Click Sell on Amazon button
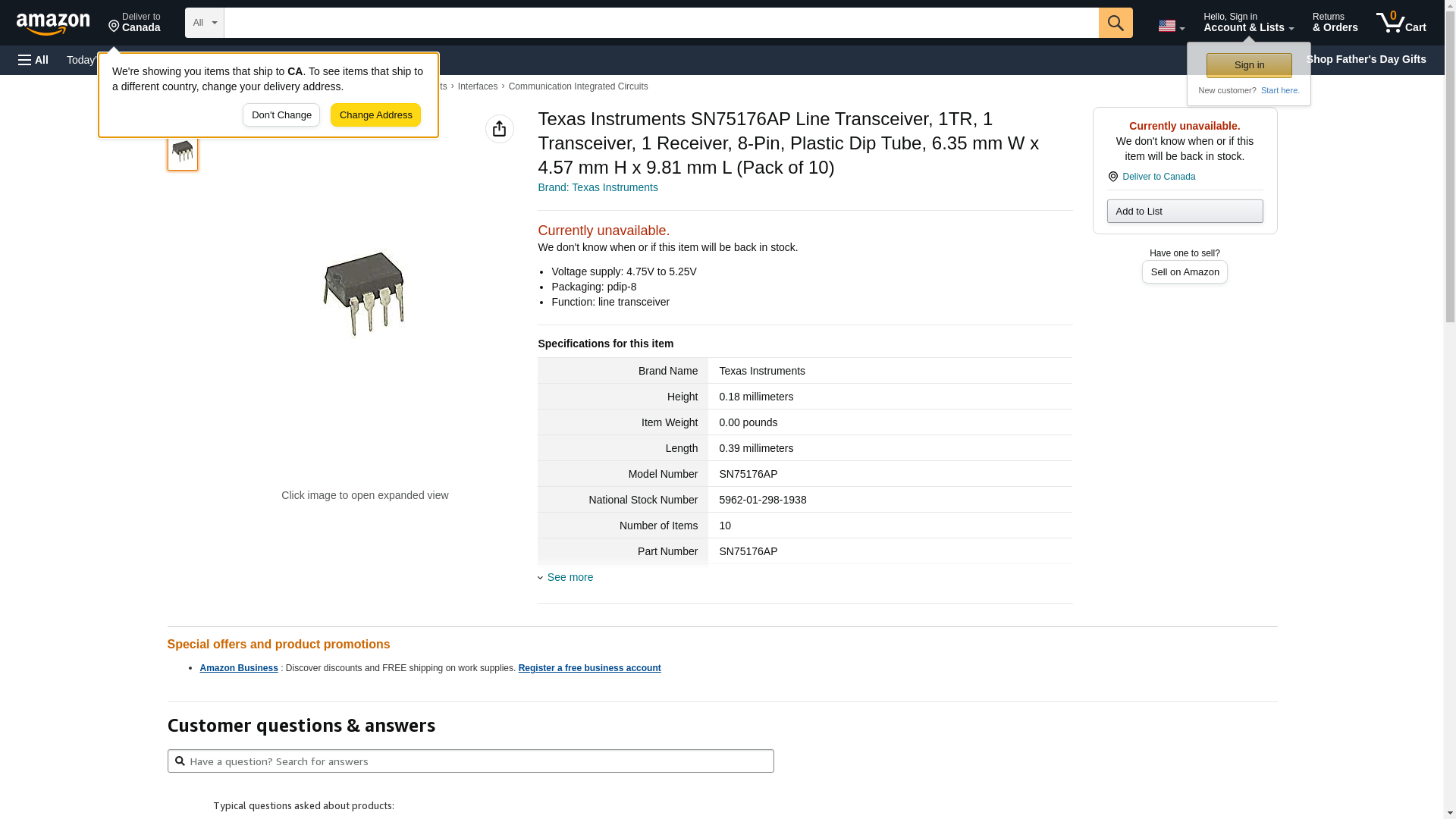This screenshot has height=819, width=1456. (1185, 272)
